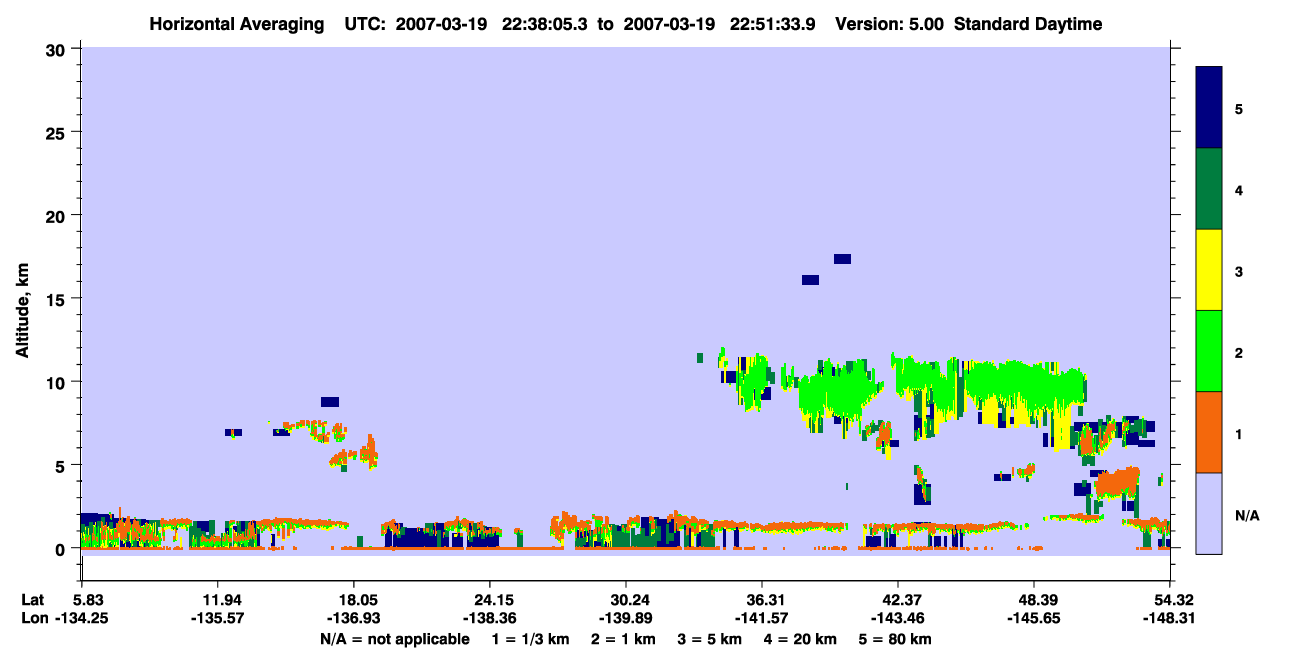Click the dark blue colorbar segment labeled 5

(1209, 107)
